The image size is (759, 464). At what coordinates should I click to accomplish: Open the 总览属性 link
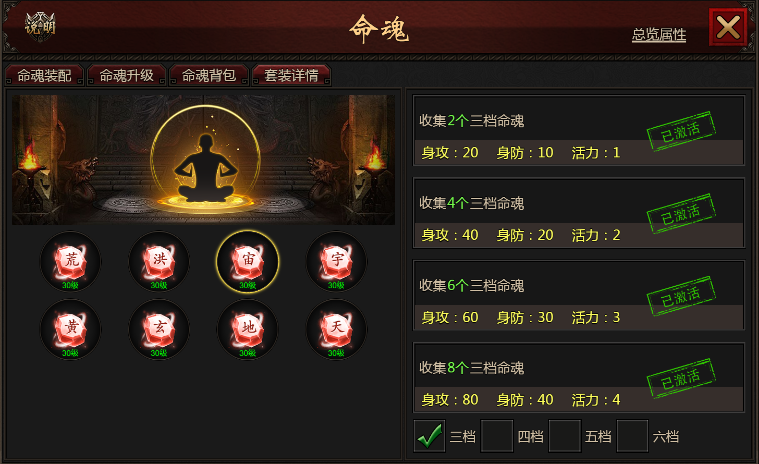[x=659, y=34]
